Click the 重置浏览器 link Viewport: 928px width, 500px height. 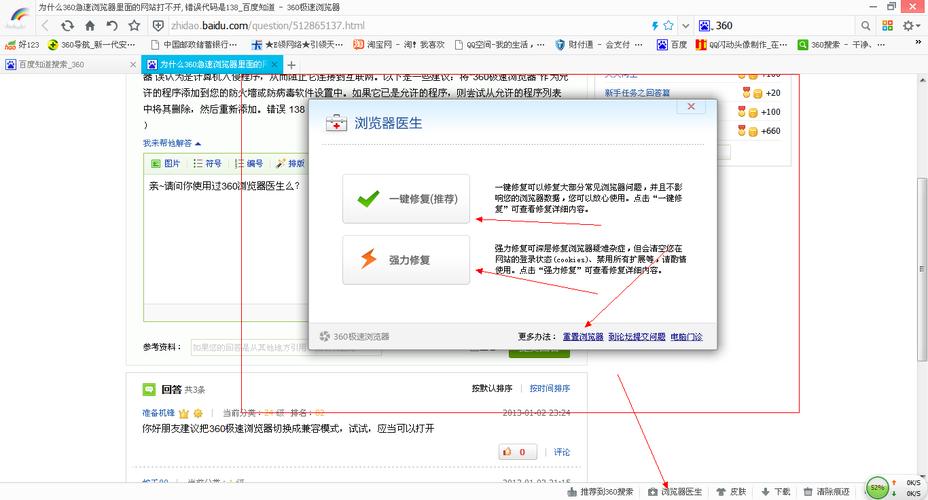pyautogui.click(x=582, y=337)
